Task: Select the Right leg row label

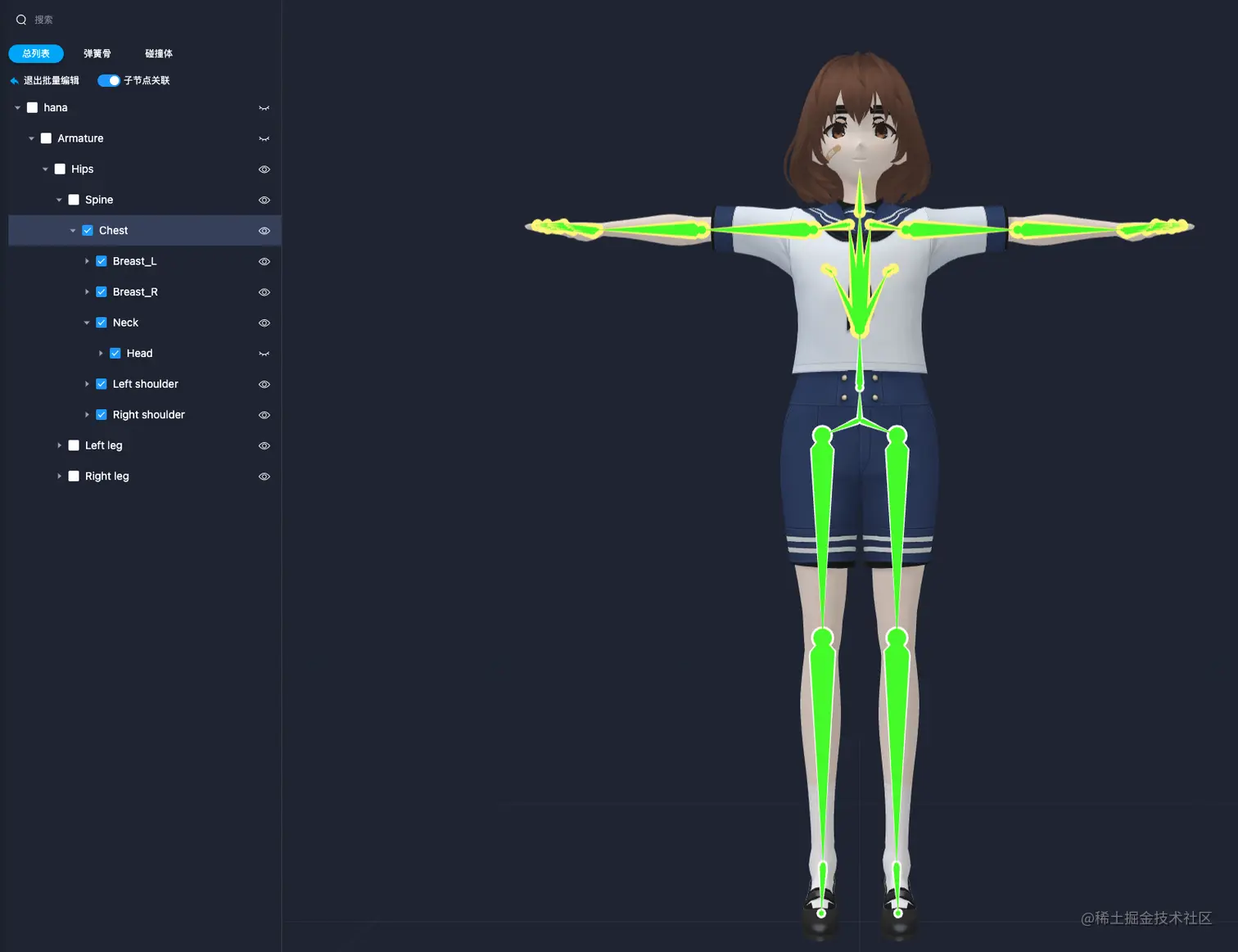Action: (x=106, y=476)
